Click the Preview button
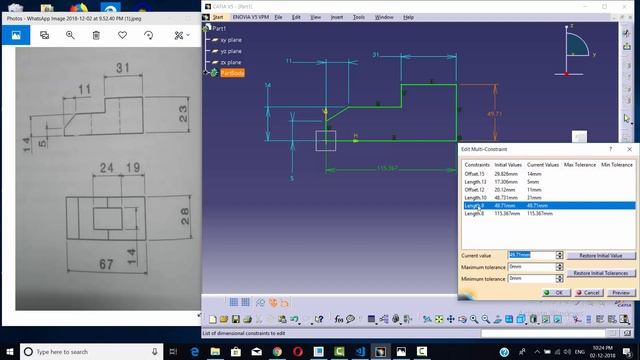The image size is (640, 360). pos(621,293)
